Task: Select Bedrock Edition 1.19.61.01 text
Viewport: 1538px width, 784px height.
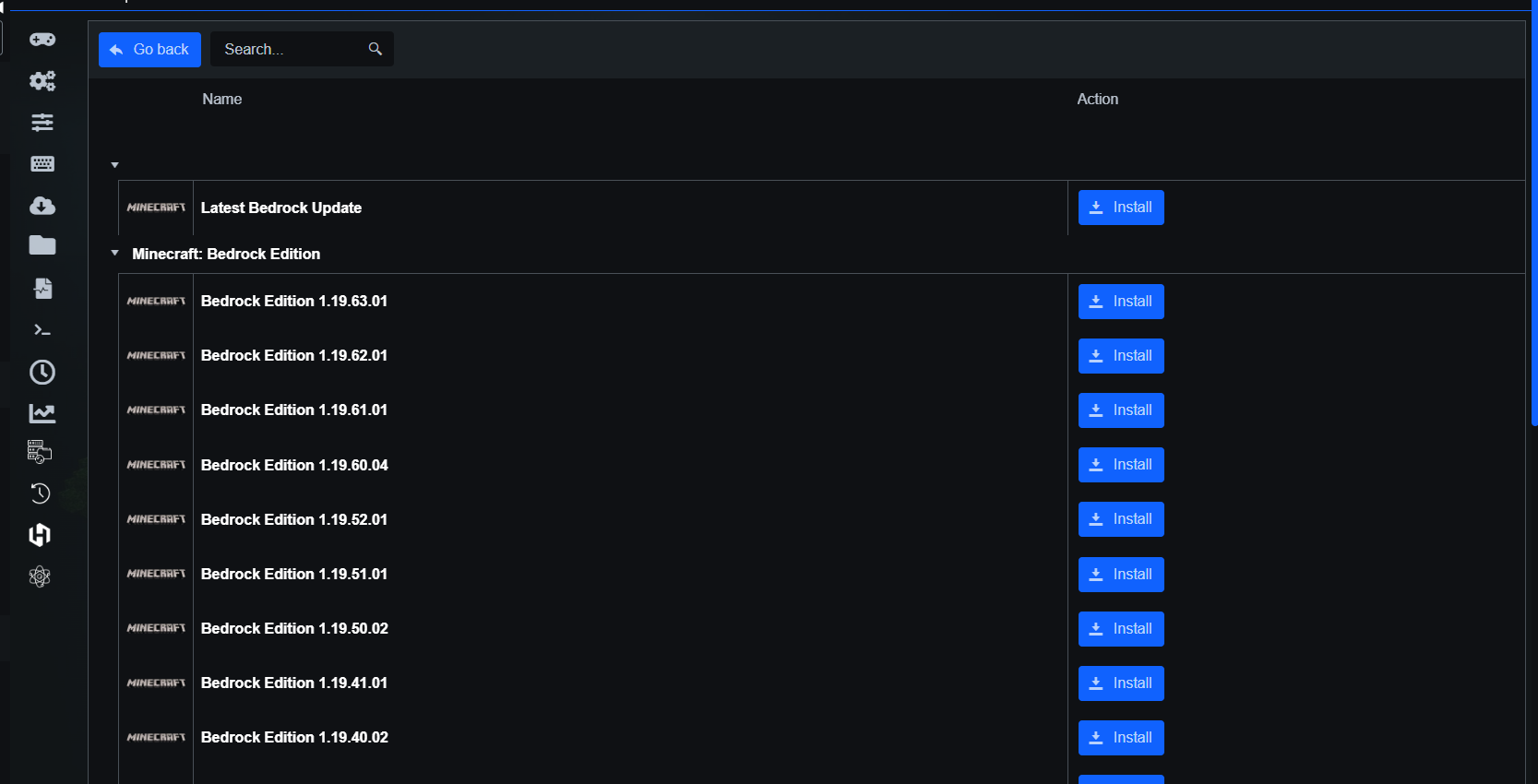Action: tap(294, 410)
